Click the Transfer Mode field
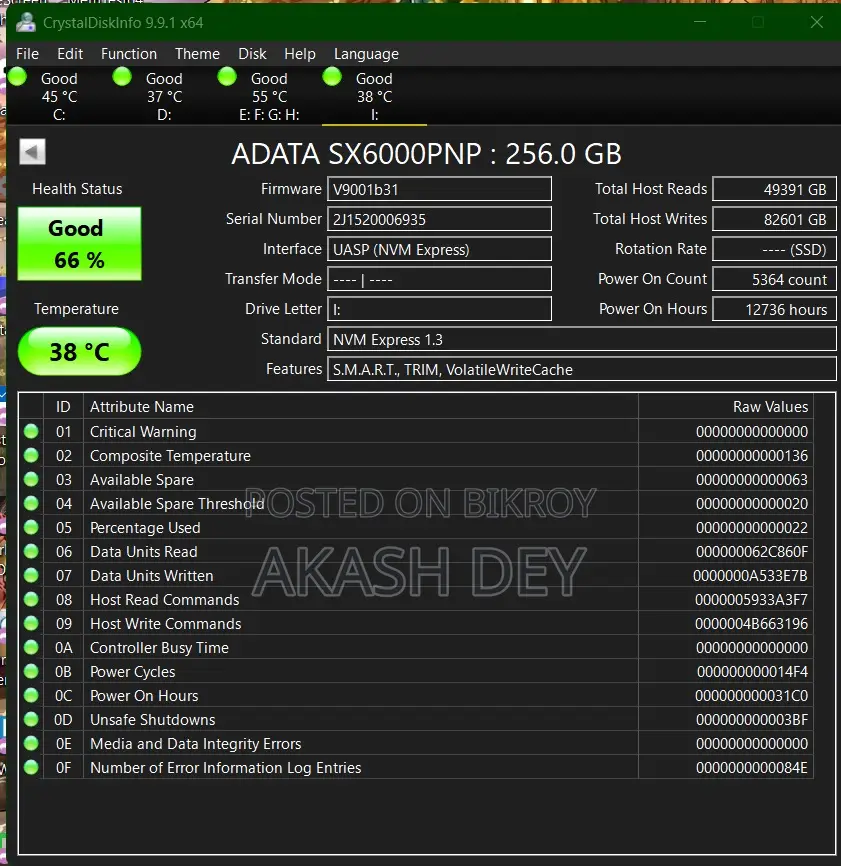The height and width of the screenshot is (866, 841). coord(439,279)
